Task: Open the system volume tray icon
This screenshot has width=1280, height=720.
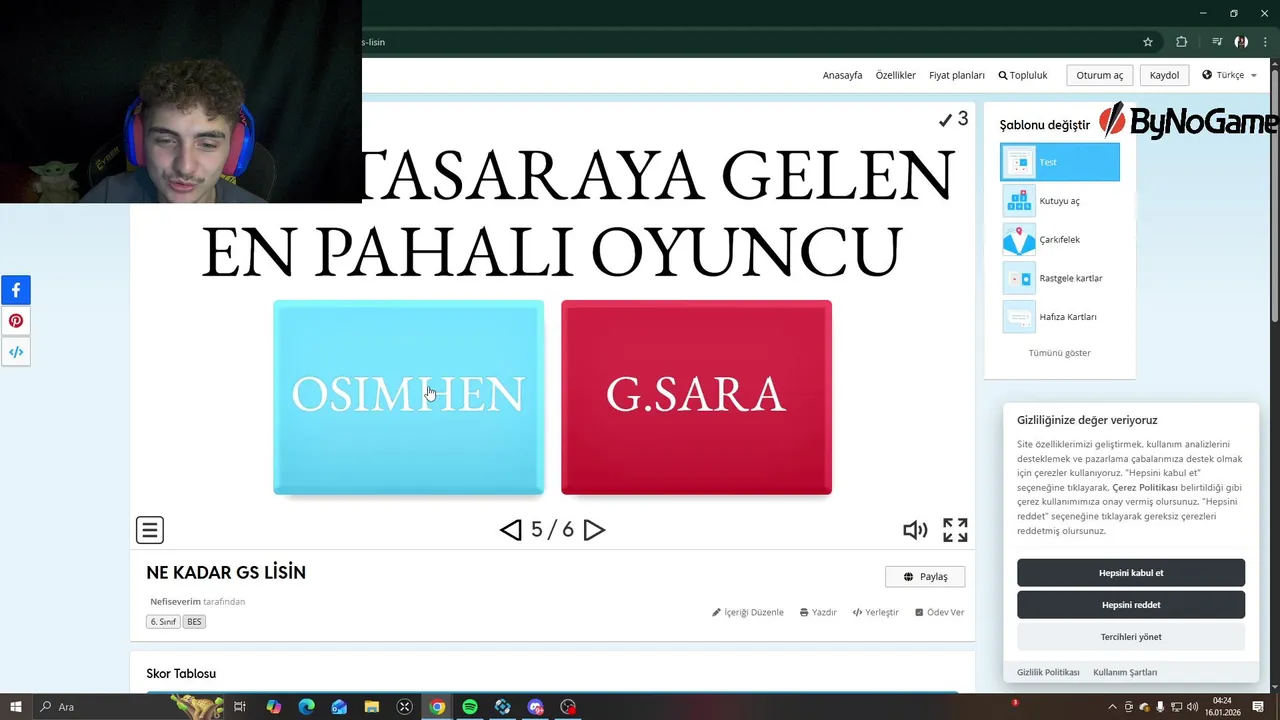Action: click(x=1192, y=707)
